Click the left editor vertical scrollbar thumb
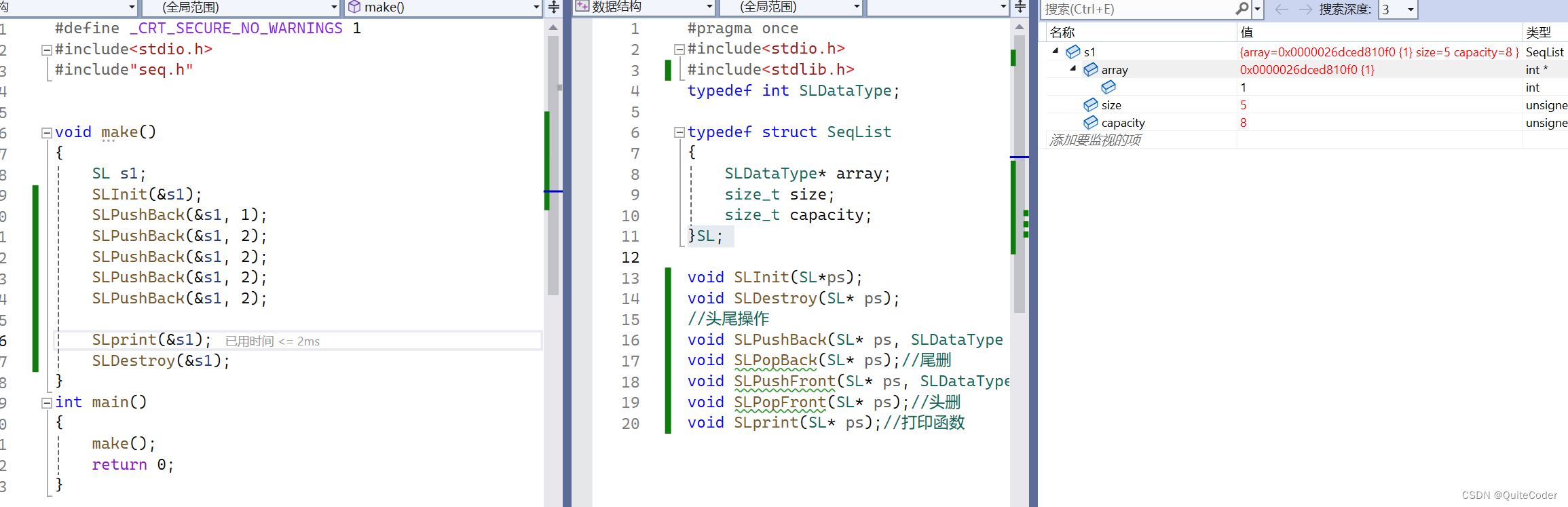1568x507 pixels. [553, 166]
